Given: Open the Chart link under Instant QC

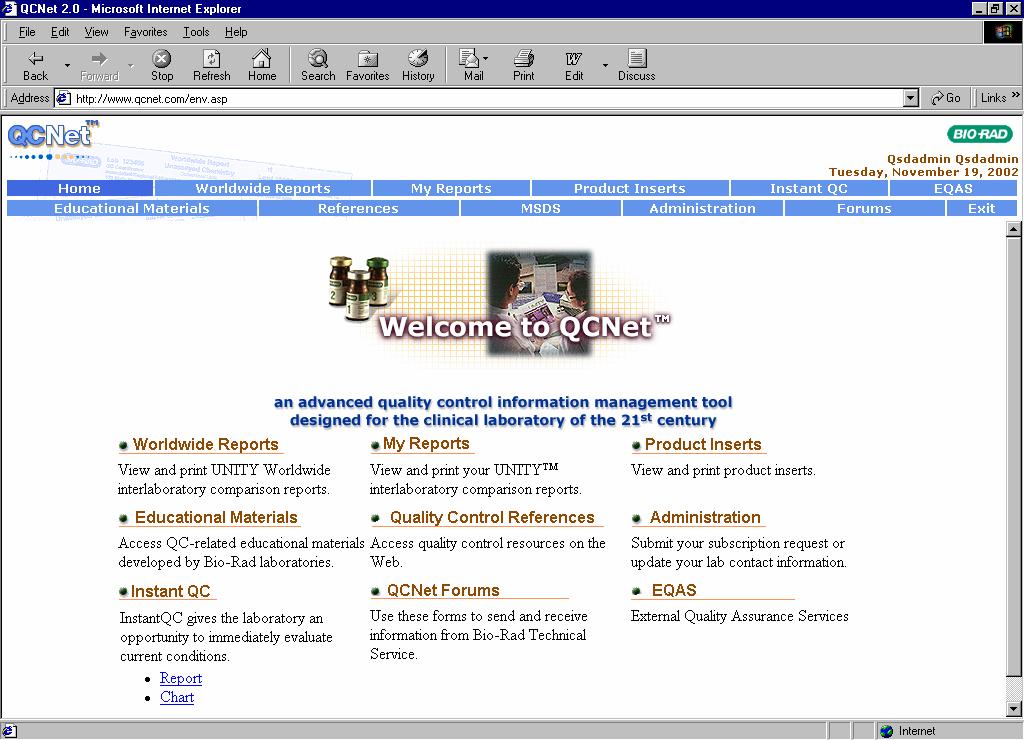Looking at the screenshot, I should pos(177,698).
